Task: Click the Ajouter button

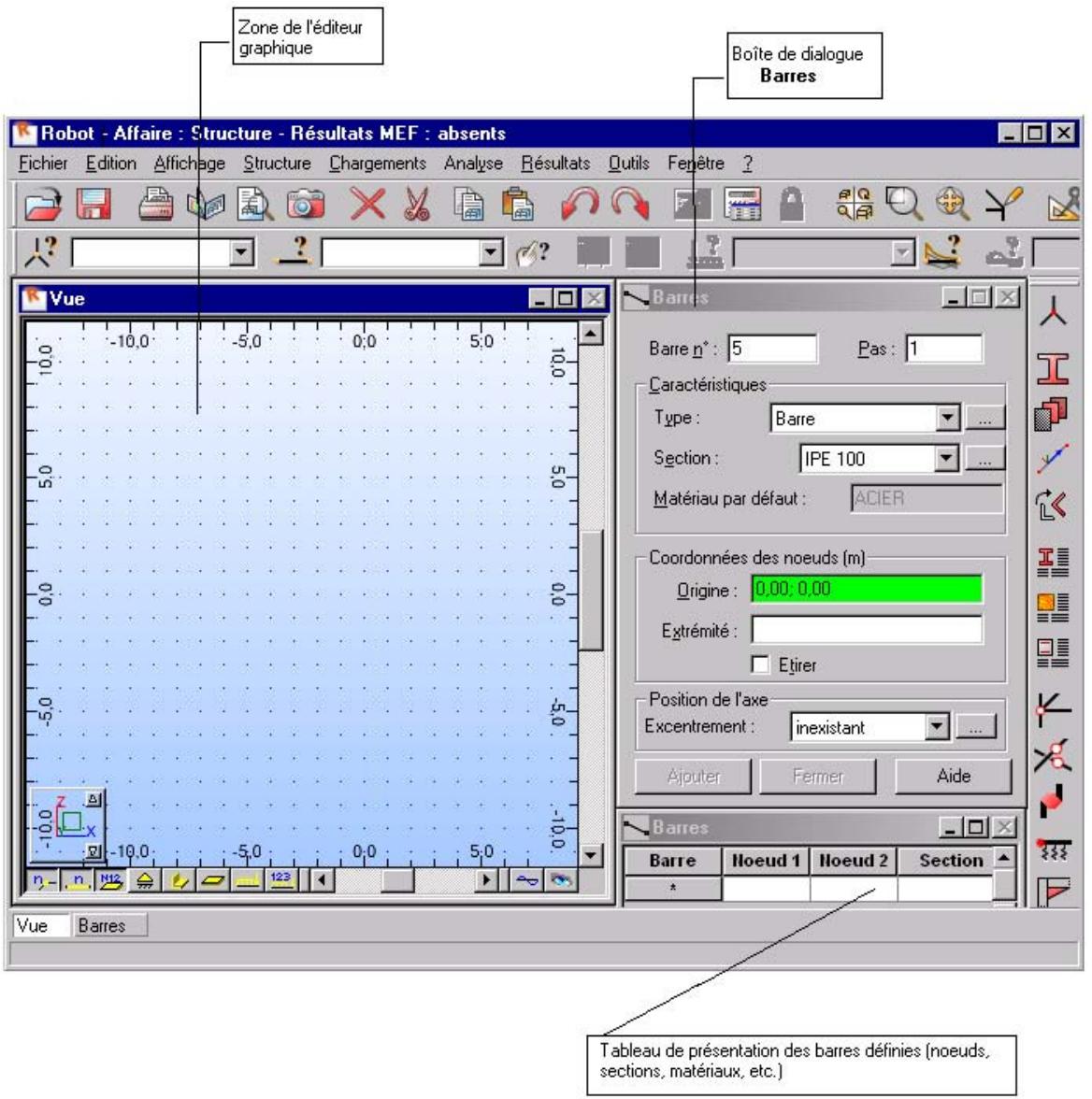Action: (693, 776)
